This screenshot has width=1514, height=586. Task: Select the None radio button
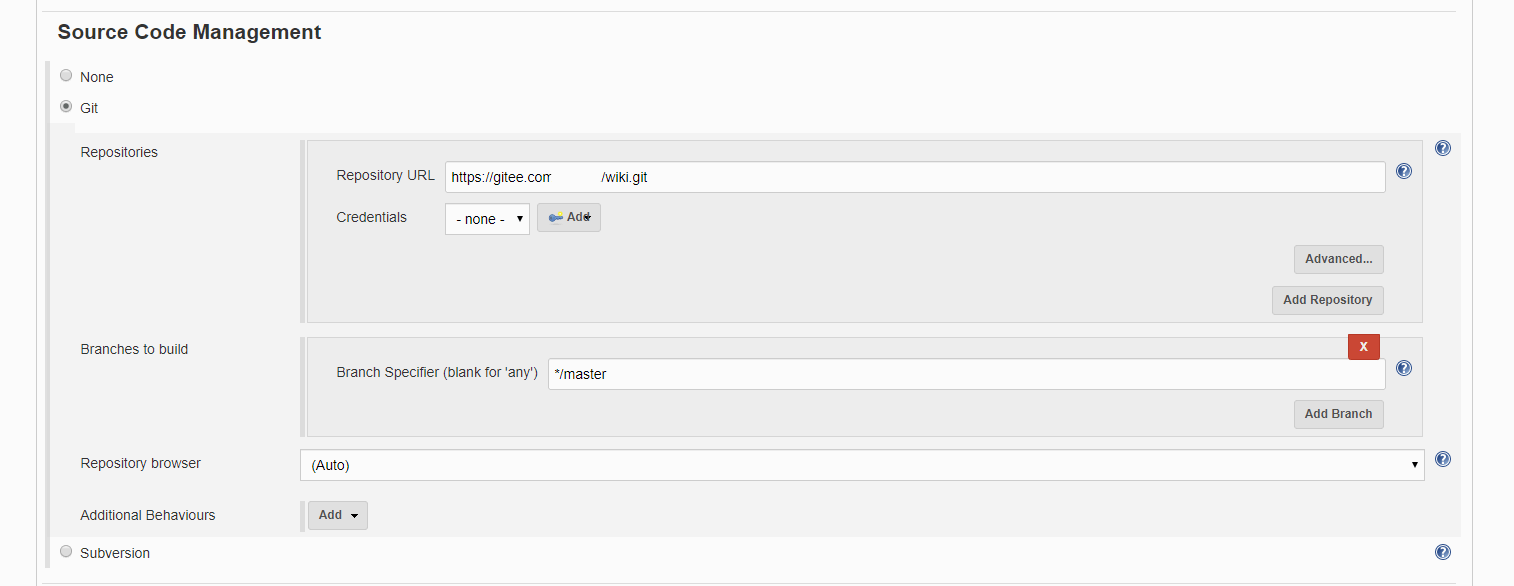point(66,75)
